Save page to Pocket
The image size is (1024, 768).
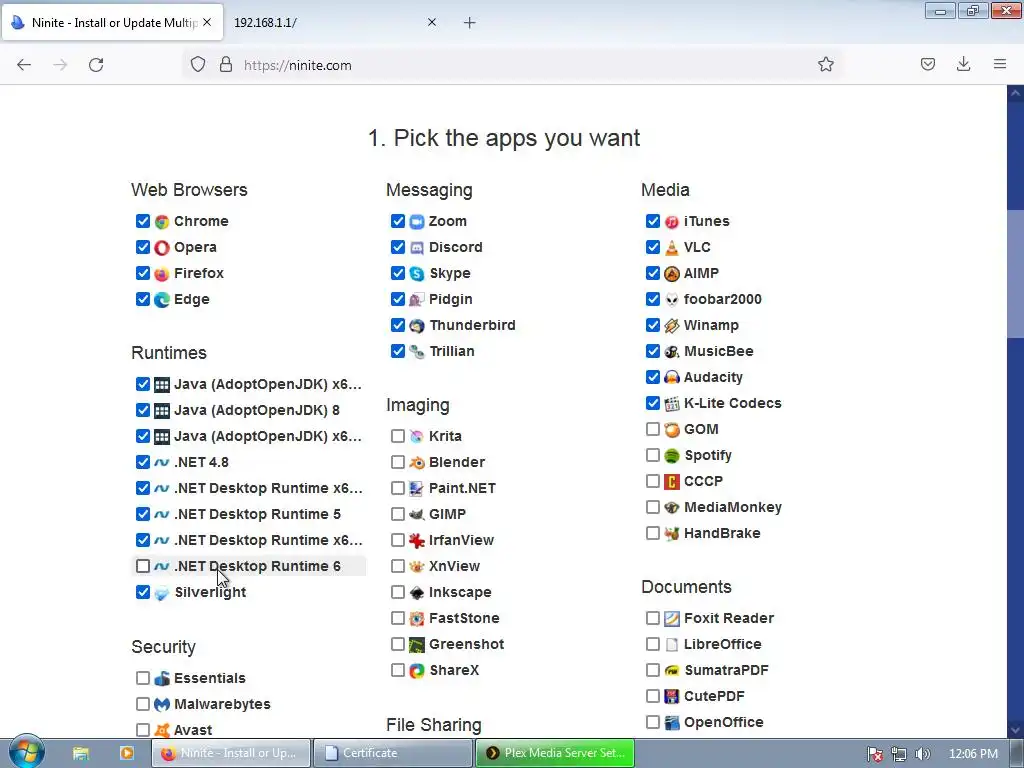coord(927,64)
